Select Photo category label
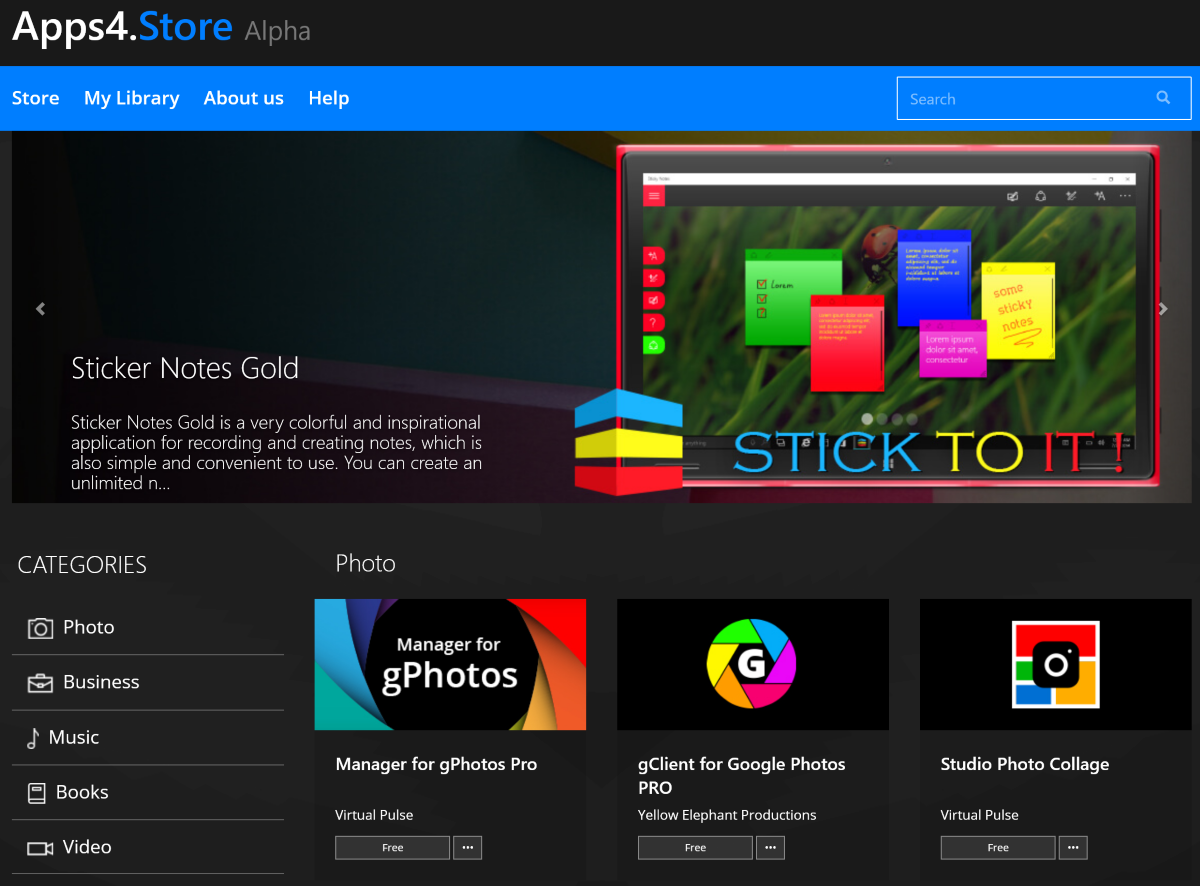 click(x=88, y=627)
